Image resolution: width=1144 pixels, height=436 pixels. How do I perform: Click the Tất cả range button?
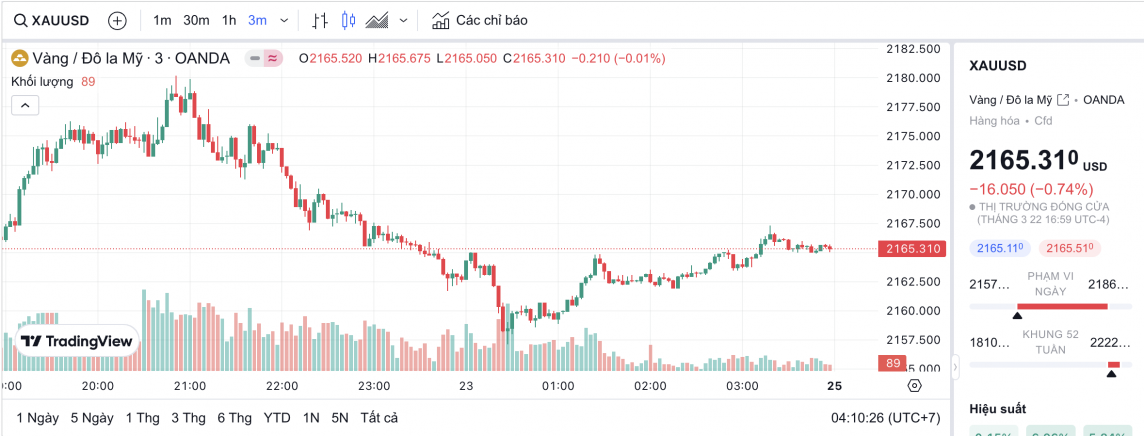tap(379, 417)
